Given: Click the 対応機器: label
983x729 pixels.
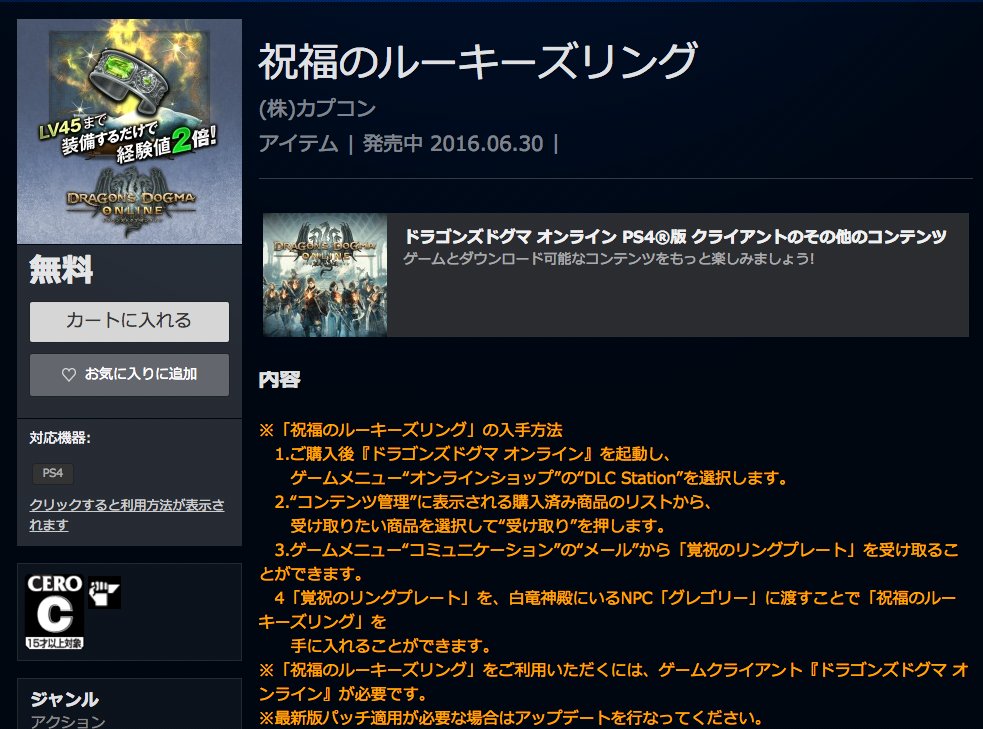Looking at the screenshot, I should (x=60, y=438).
